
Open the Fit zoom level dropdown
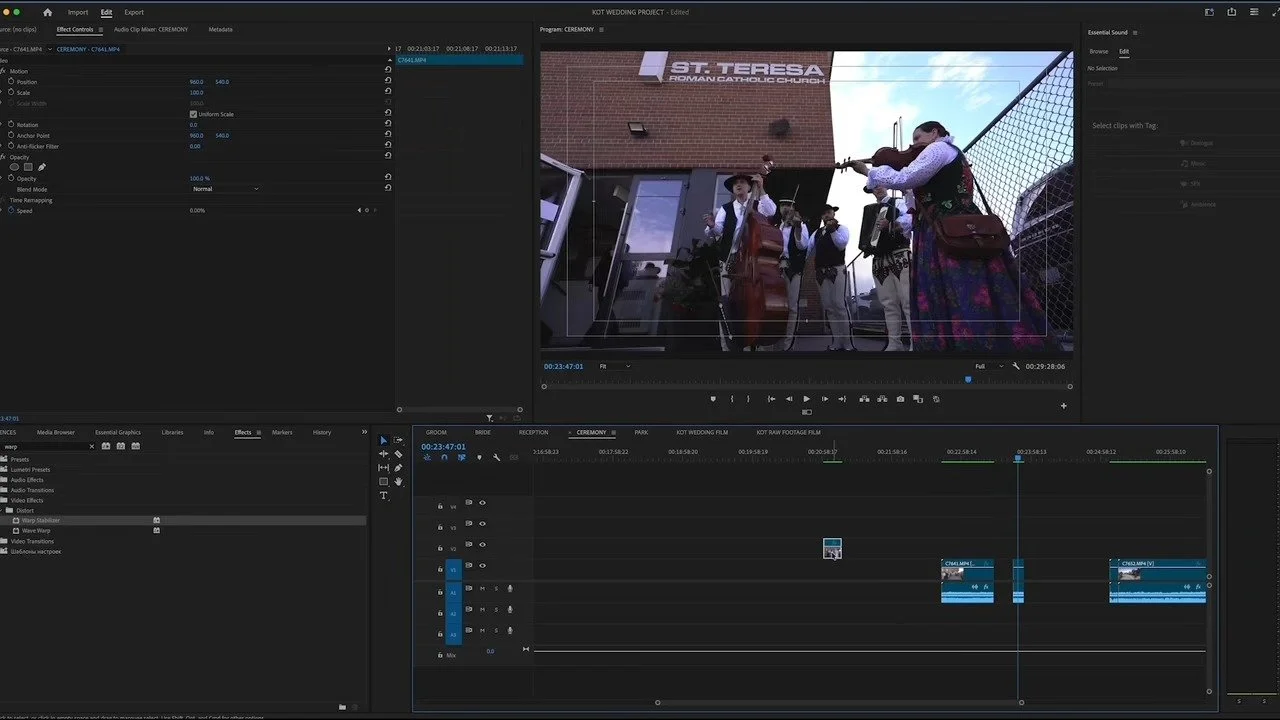click(614, 367)
